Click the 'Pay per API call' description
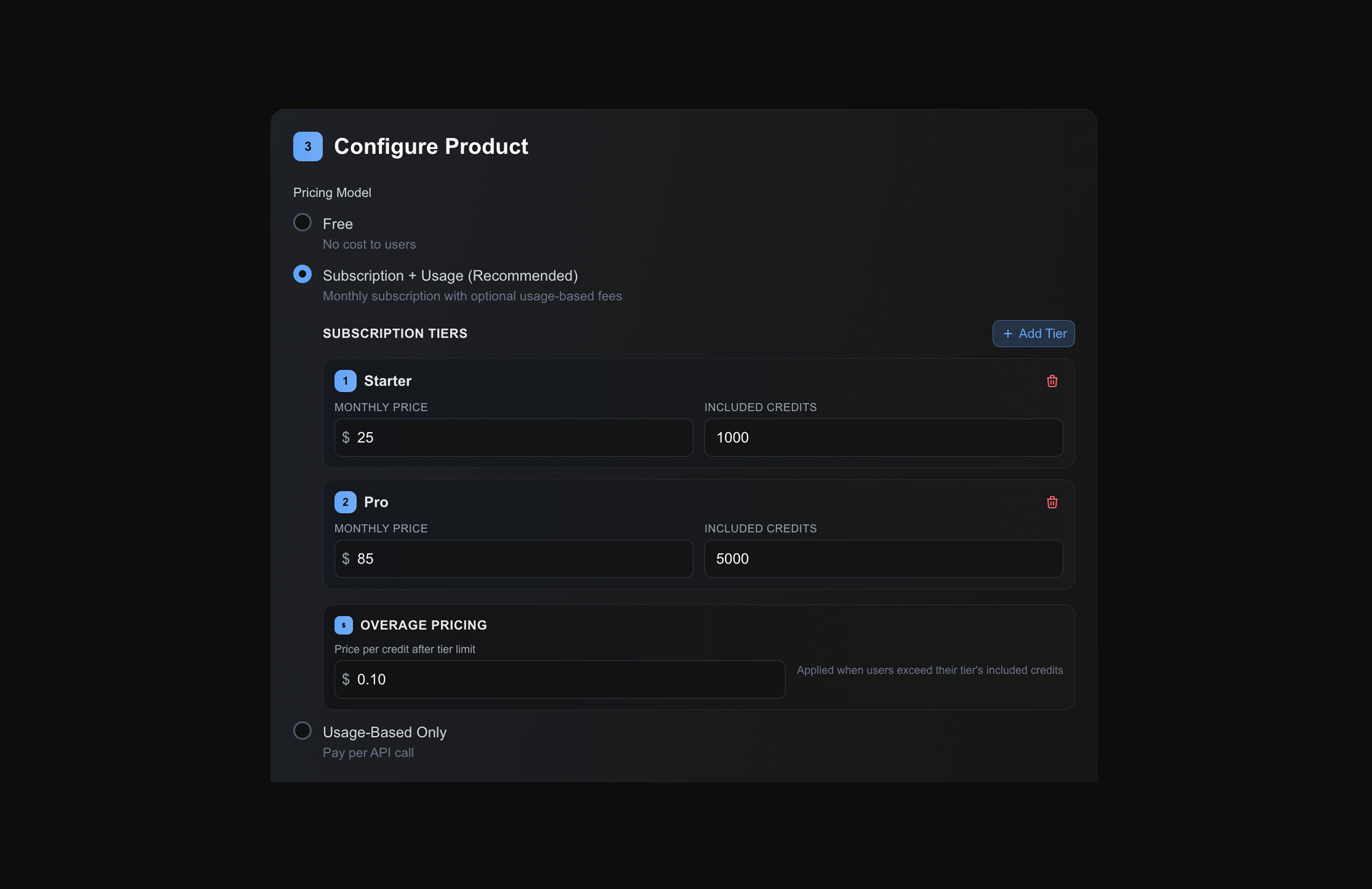 [368, 752]
